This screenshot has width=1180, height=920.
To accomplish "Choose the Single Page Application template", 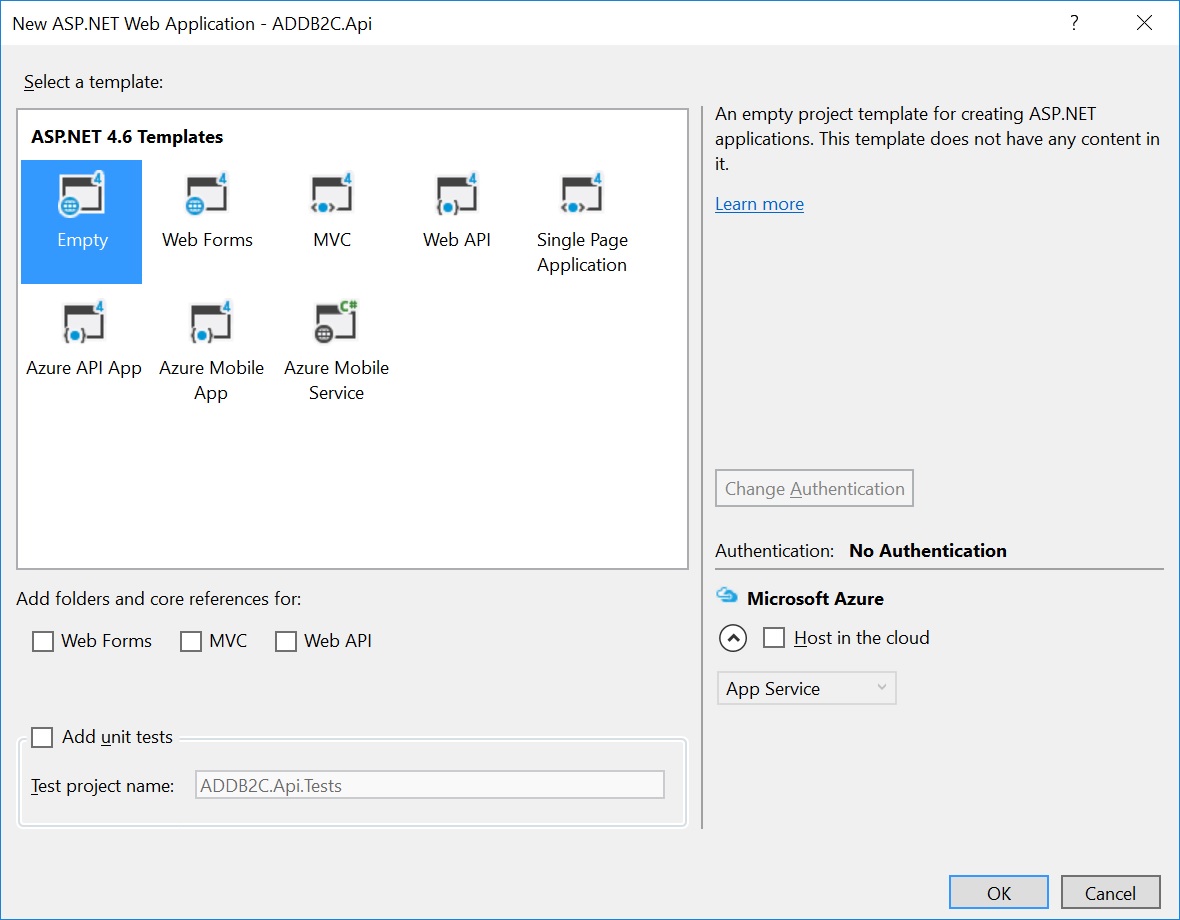I will pos(582,196).
